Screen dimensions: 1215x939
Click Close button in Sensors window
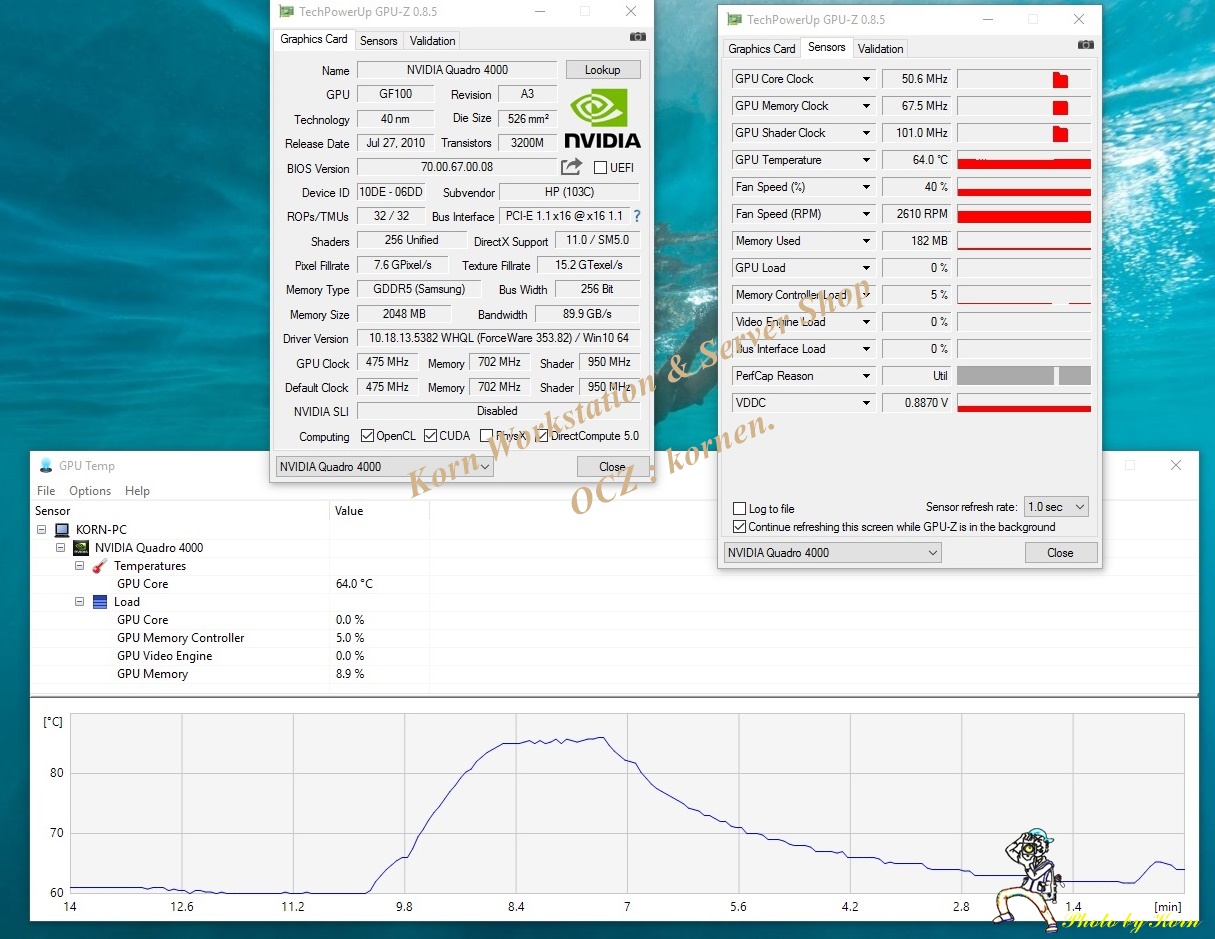(1061, 552)
